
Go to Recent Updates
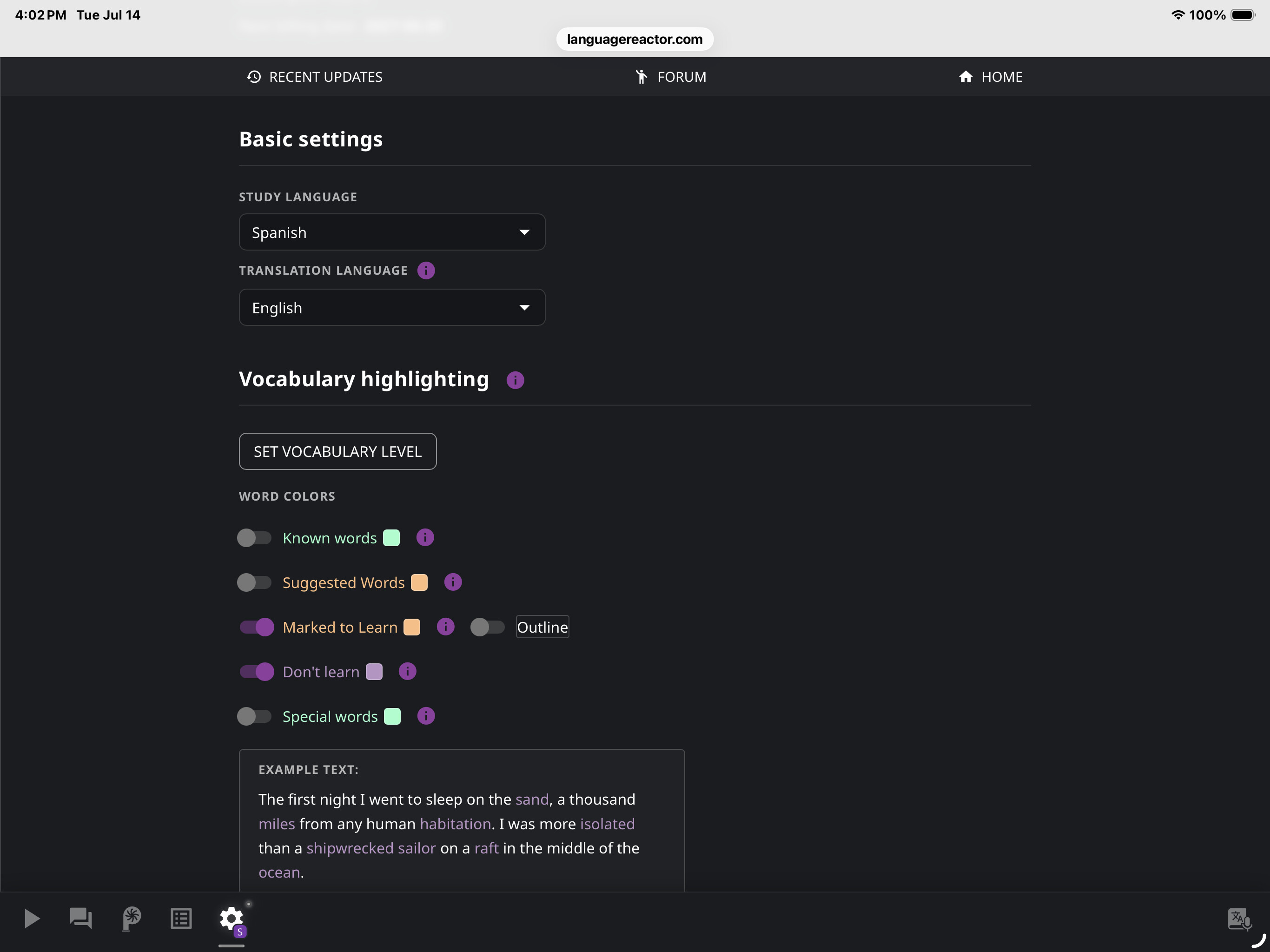pyautogui.click(x=314, y=77)
